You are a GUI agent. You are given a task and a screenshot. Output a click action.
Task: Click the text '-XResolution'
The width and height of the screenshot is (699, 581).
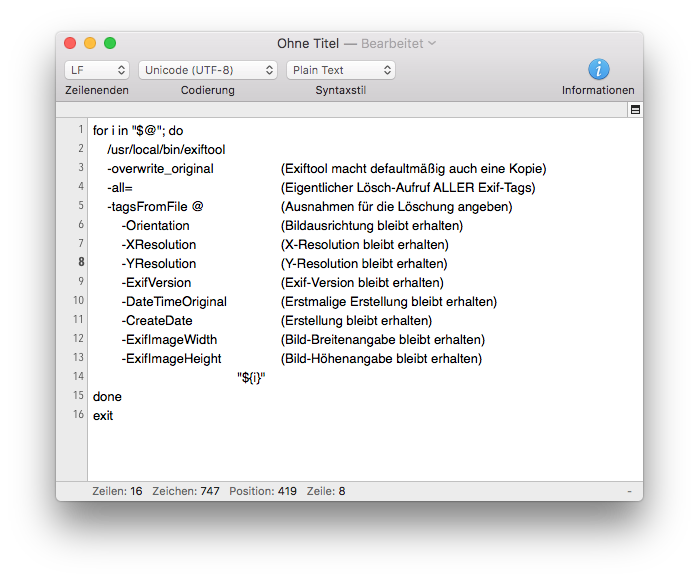pos(159,244)
